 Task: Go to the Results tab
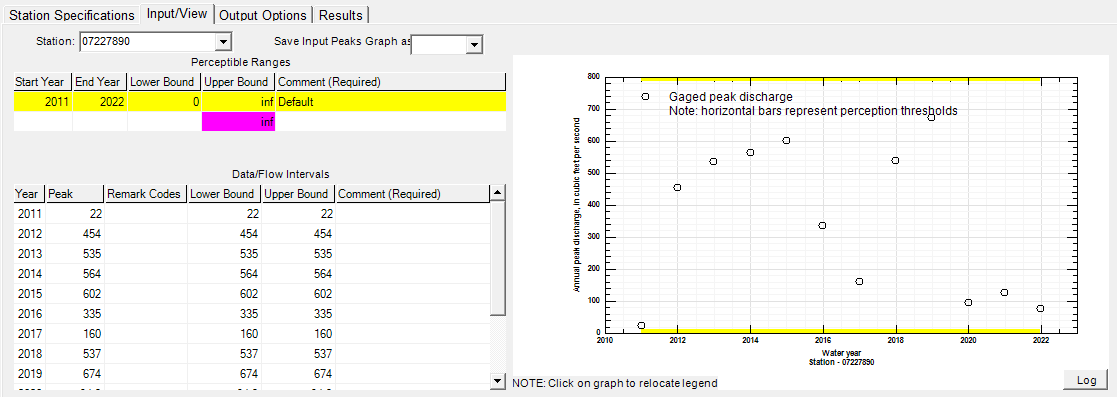[x=341, y=14]
